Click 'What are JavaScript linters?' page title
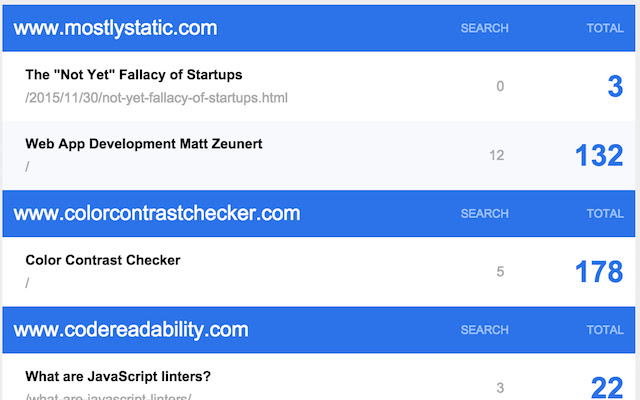Image resolution: width=640 pixels, height=400 pixels. [118, 377]
